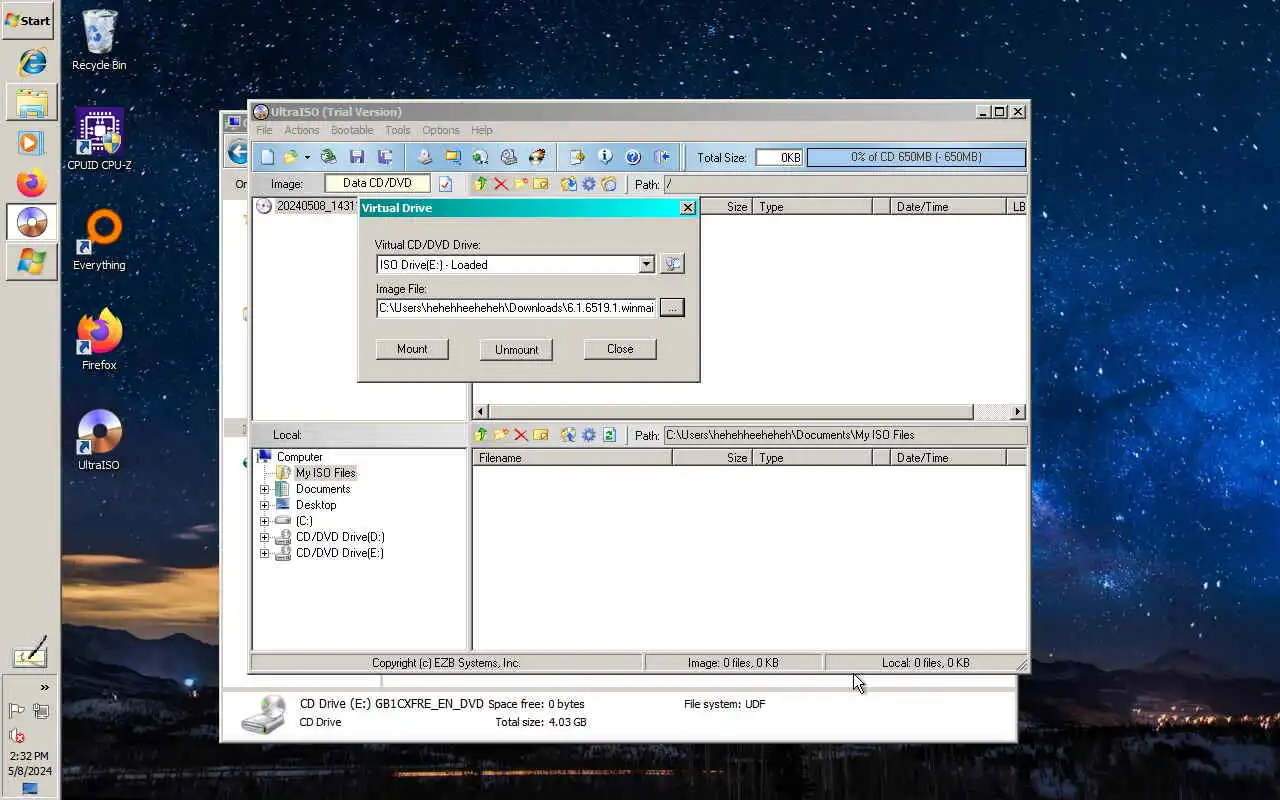The image size is (1280, 800).
Task: Open the File menu
Action: pos(264,130)
